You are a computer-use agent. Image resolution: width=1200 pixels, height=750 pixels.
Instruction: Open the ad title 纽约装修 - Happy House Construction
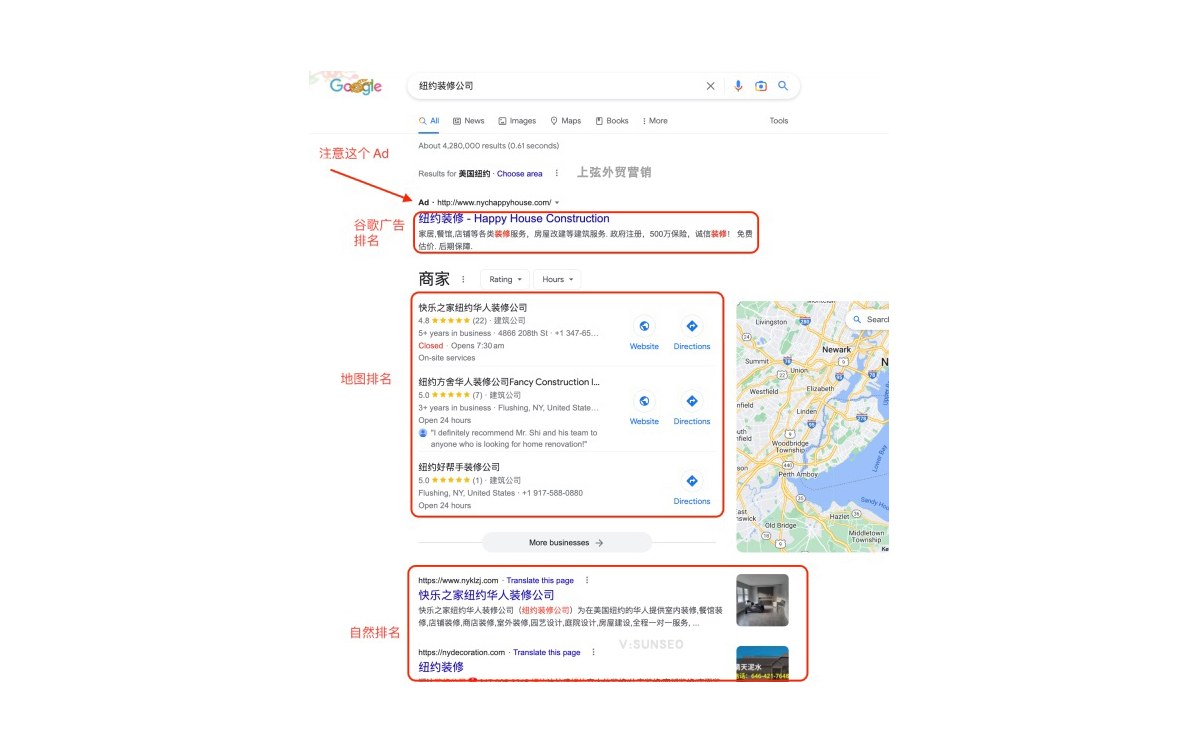514,218
